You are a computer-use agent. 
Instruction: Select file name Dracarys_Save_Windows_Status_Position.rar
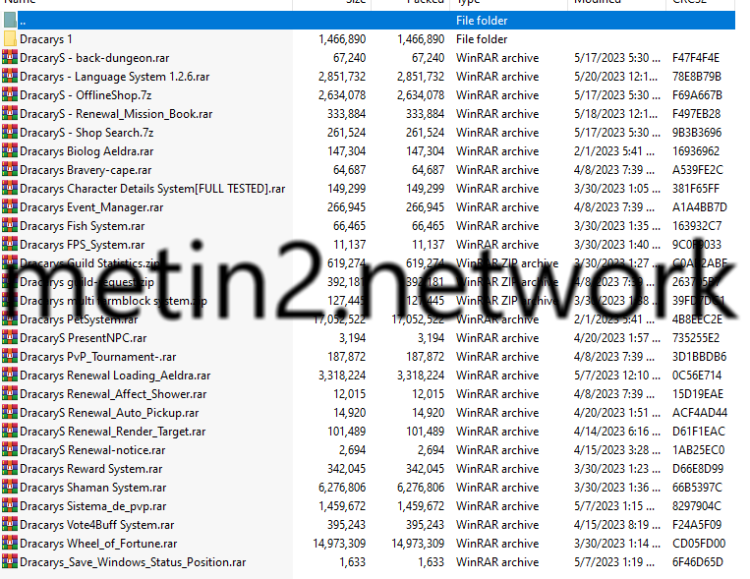tap(133, 562)
